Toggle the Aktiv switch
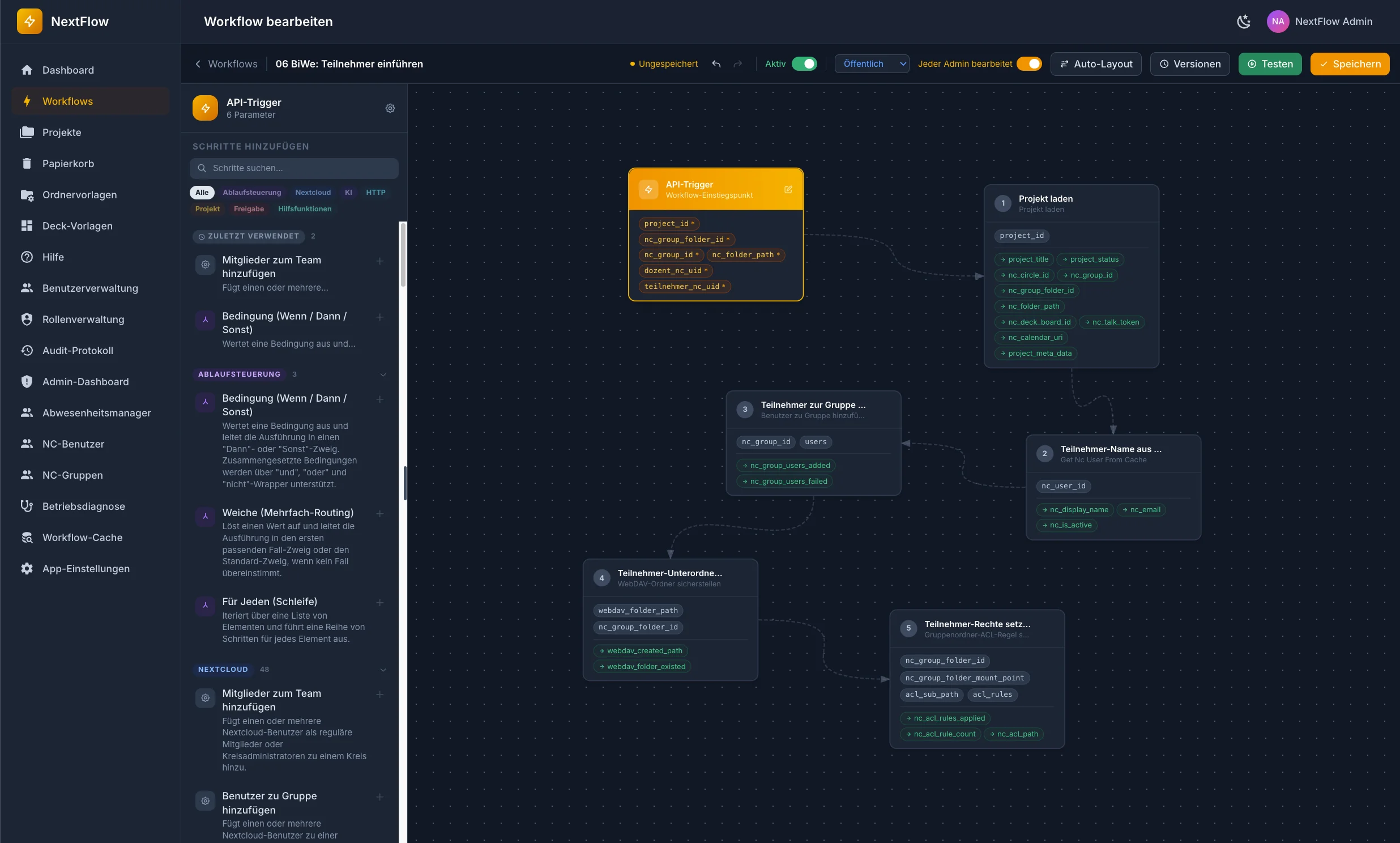This screenshot has width=1400, height=843. pos(804,64)
